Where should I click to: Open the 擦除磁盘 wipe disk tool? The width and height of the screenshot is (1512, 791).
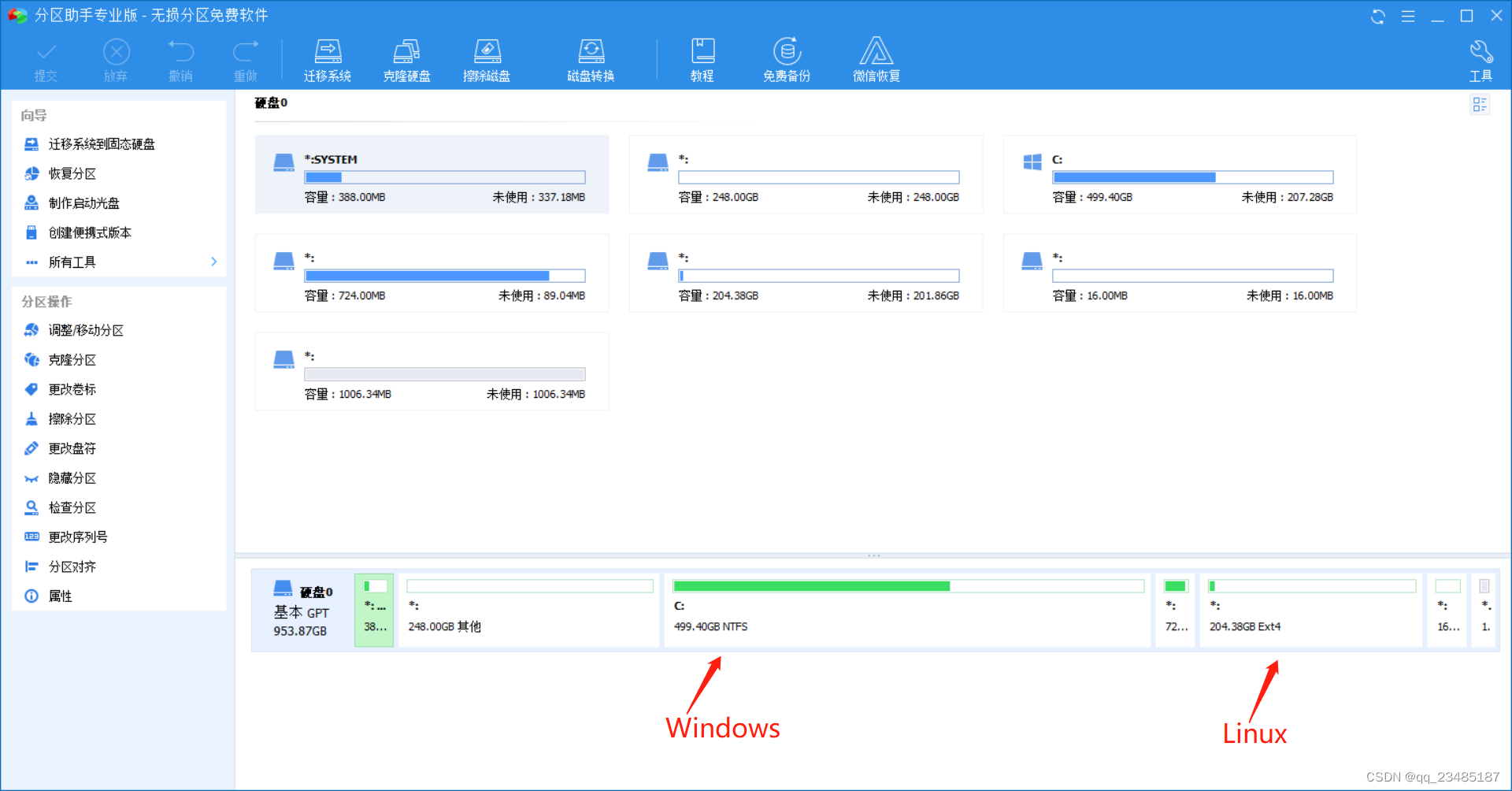pos(487,61)
